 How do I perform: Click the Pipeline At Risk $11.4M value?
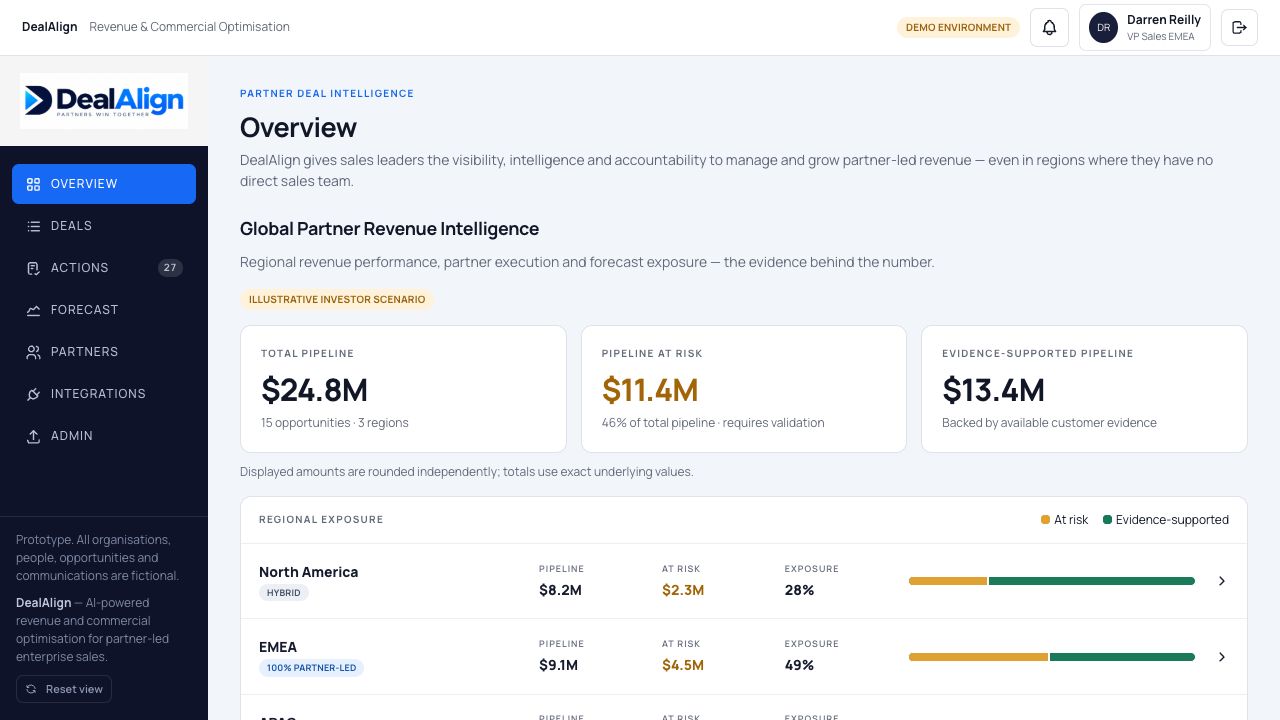tap(650, 390)
